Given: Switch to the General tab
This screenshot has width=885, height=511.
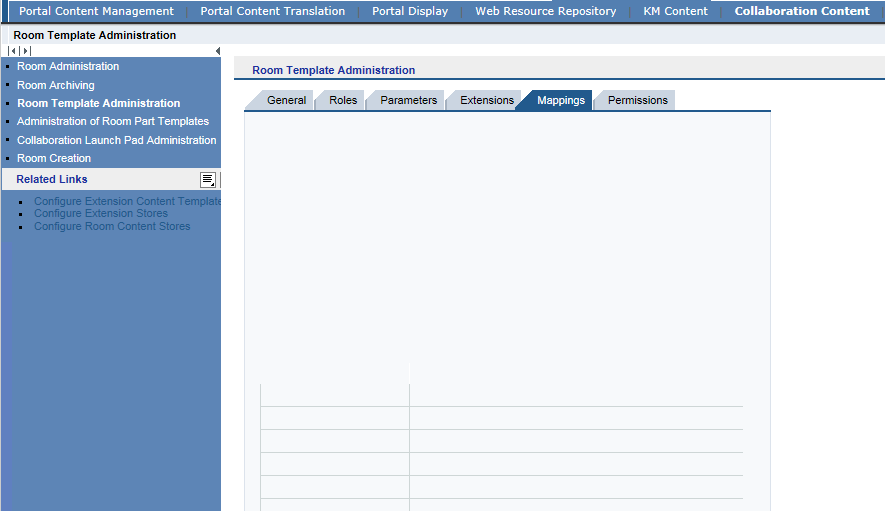Looking at the screenshot, I should point(286,100).
